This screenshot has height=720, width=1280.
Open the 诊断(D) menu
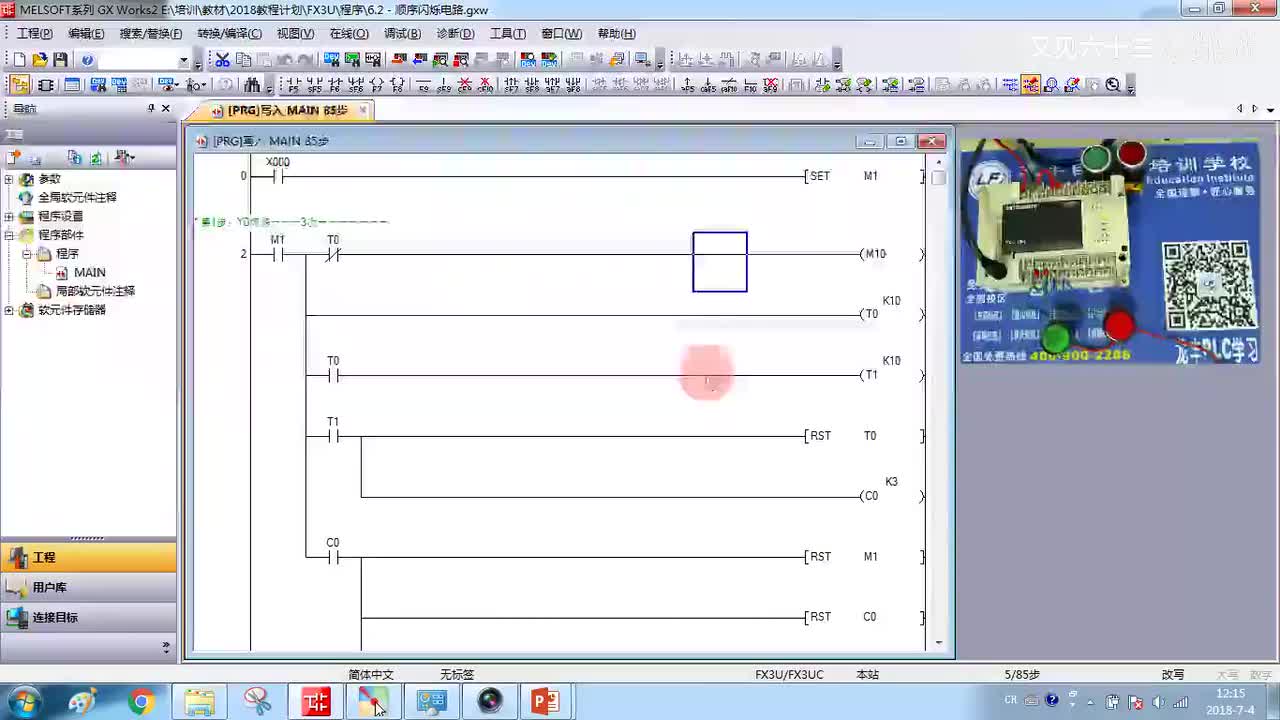point(455,33)
